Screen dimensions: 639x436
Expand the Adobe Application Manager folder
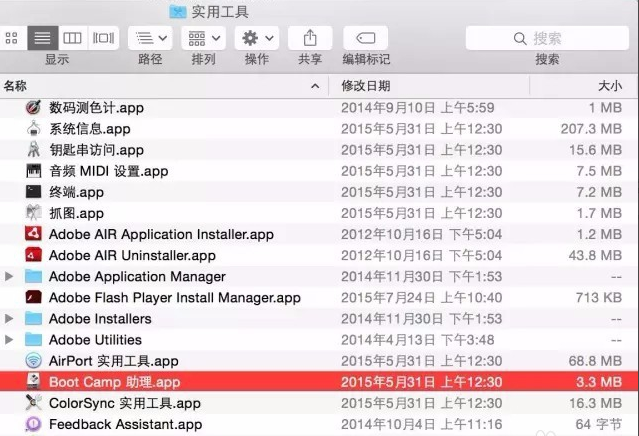(x=10, y=276)
